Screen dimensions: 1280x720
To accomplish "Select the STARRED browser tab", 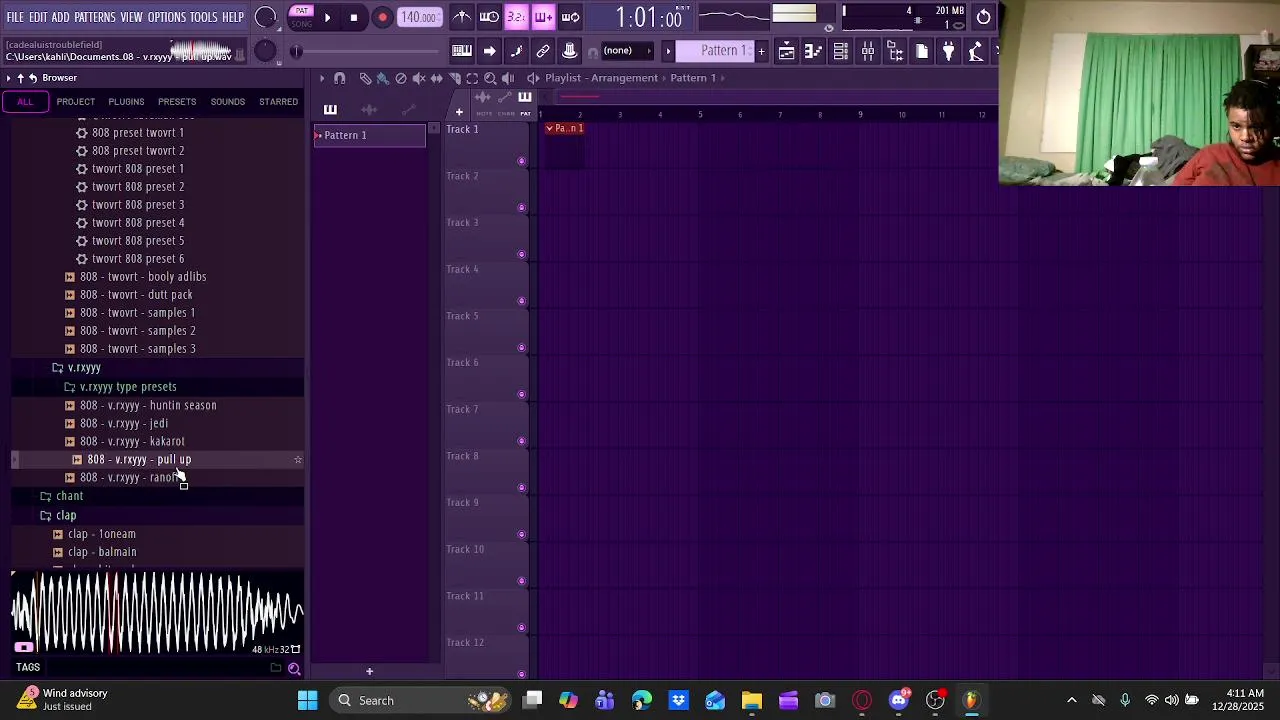I will 279,102.
